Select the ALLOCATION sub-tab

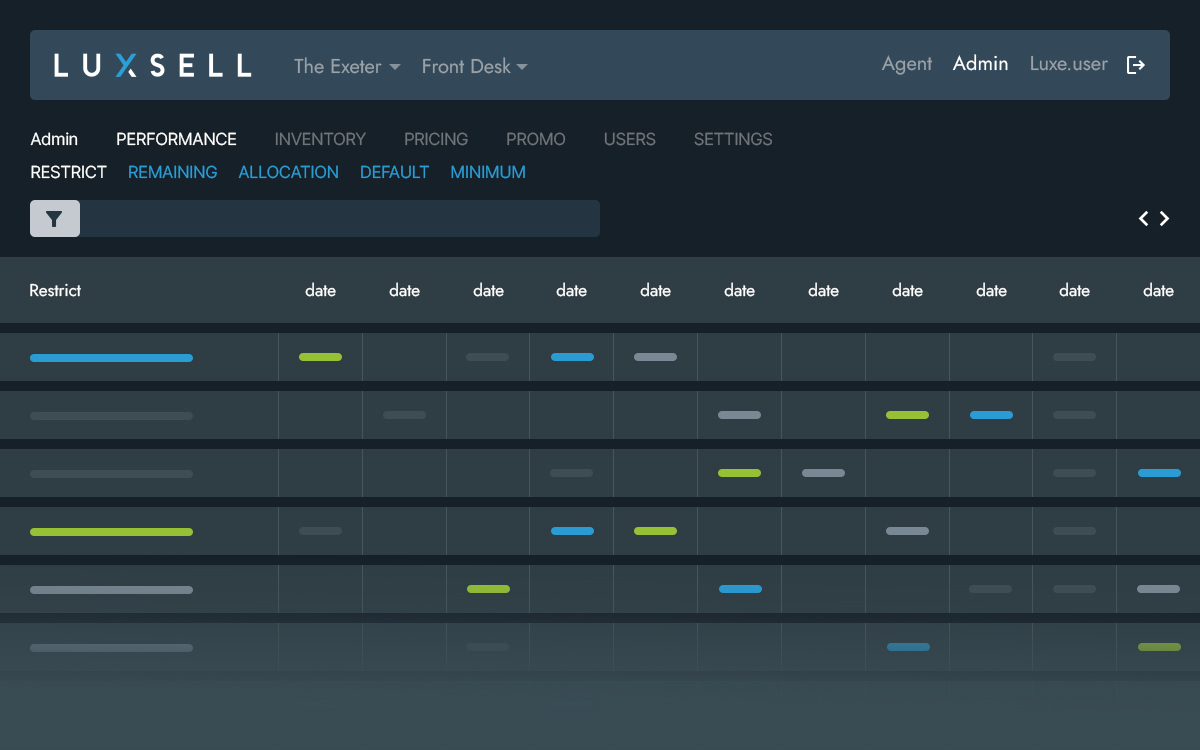pos(288,172)
